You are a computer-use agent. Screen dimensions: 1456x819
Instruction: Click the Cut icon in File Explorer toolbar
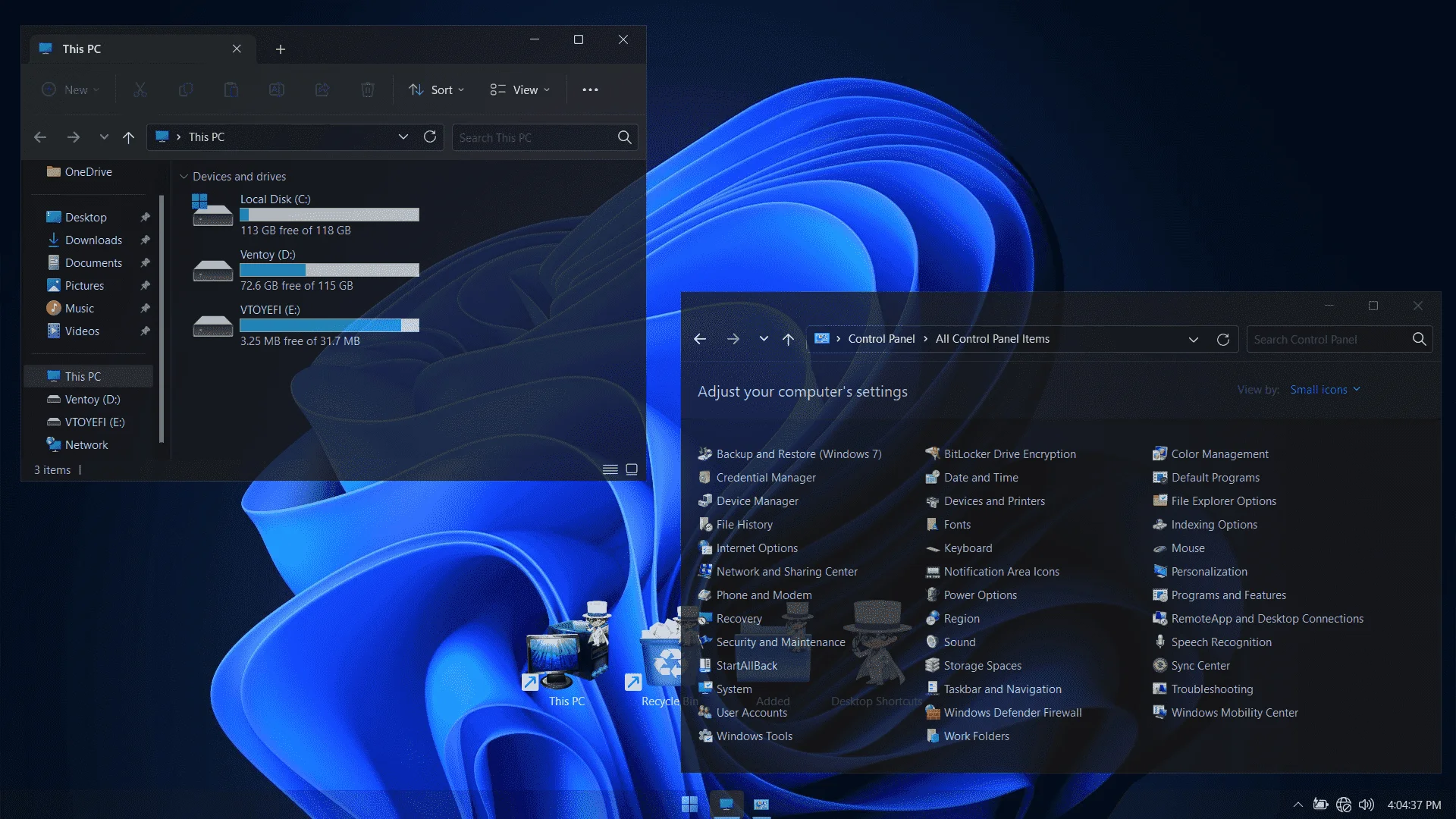[140, 89]
